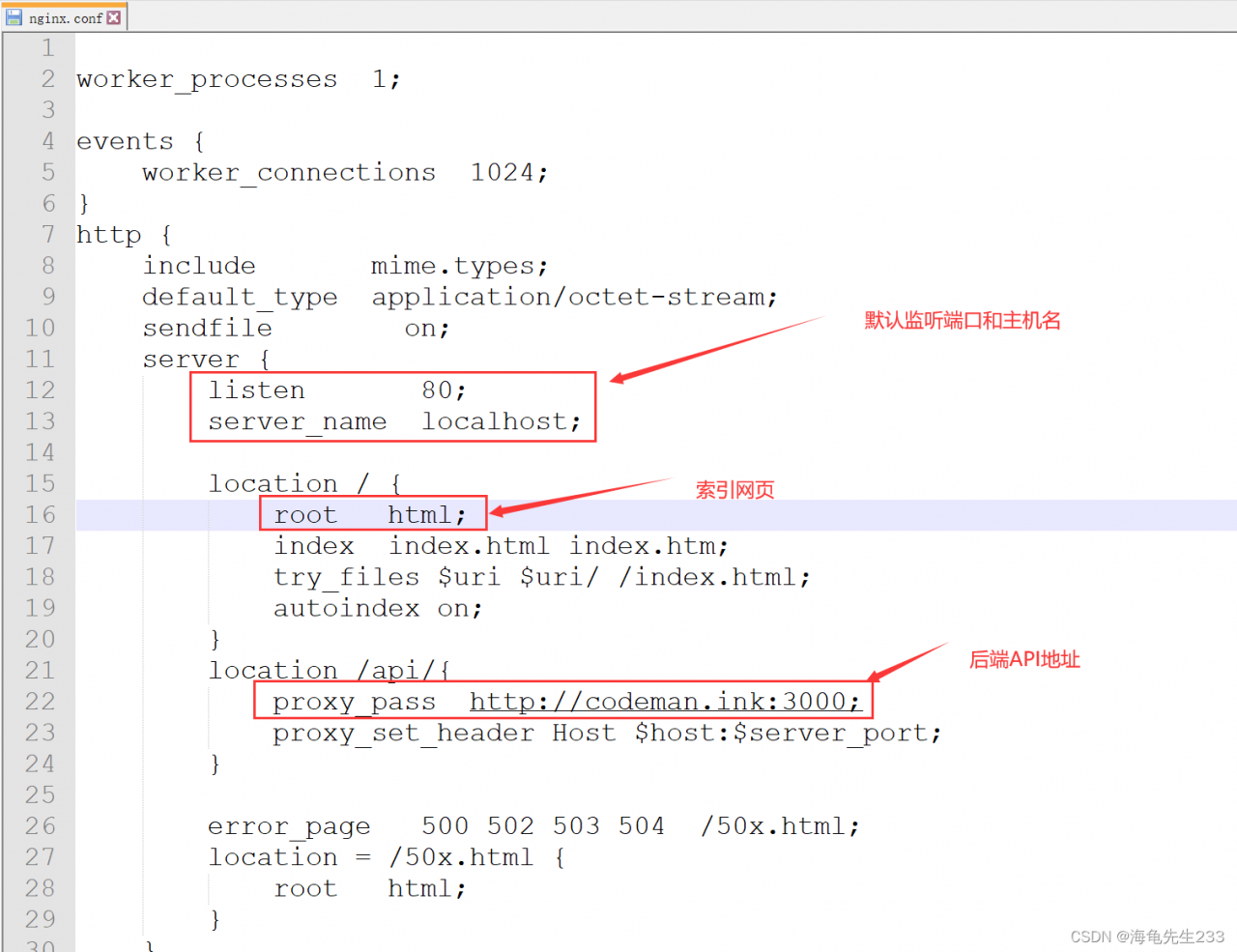
Task: Click '$host:$server_port;' value
Action: (788, 734)
